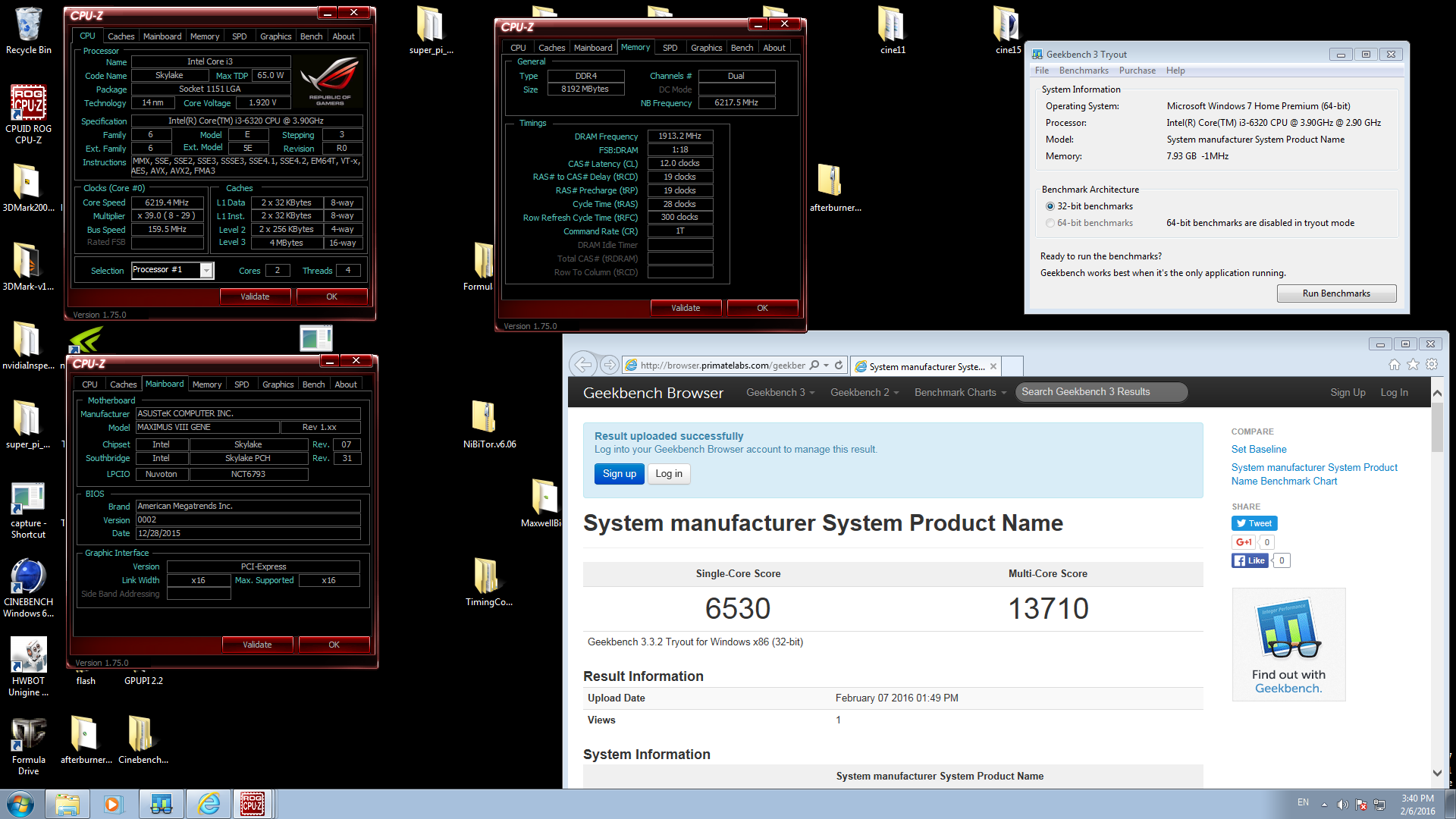The width and height of the screenshot is (1456, 819).
Task: Open the cine11 folder on the desktop
Action: click(893, 30)
